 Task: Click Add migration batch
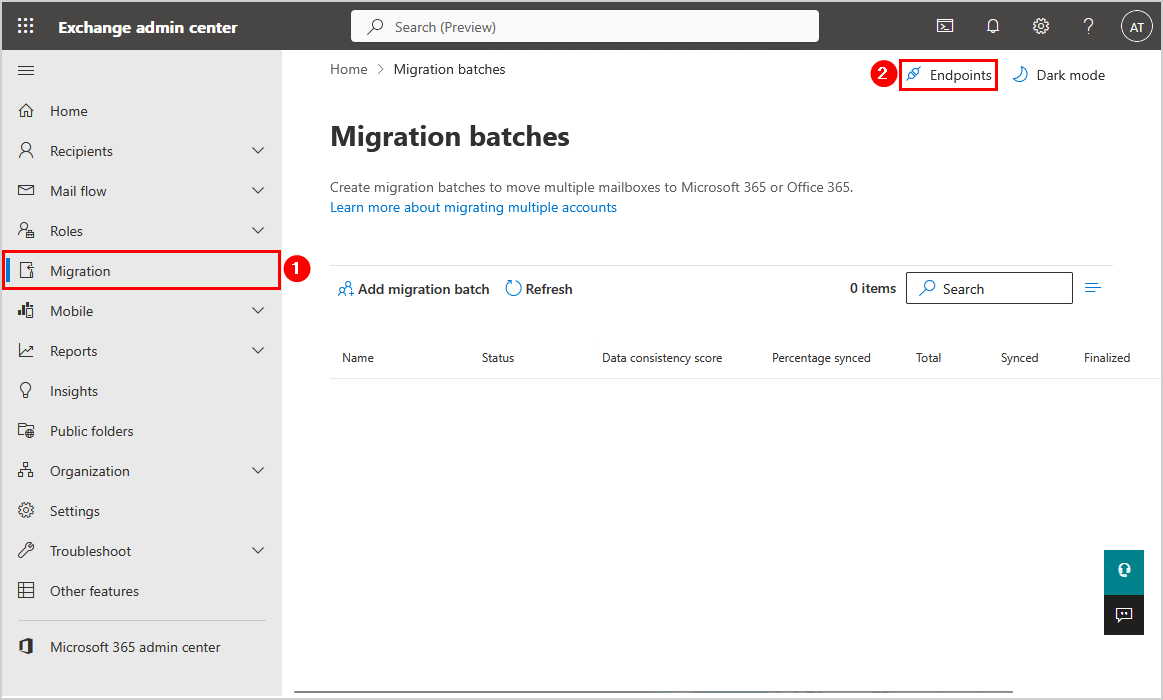point(413,289)
